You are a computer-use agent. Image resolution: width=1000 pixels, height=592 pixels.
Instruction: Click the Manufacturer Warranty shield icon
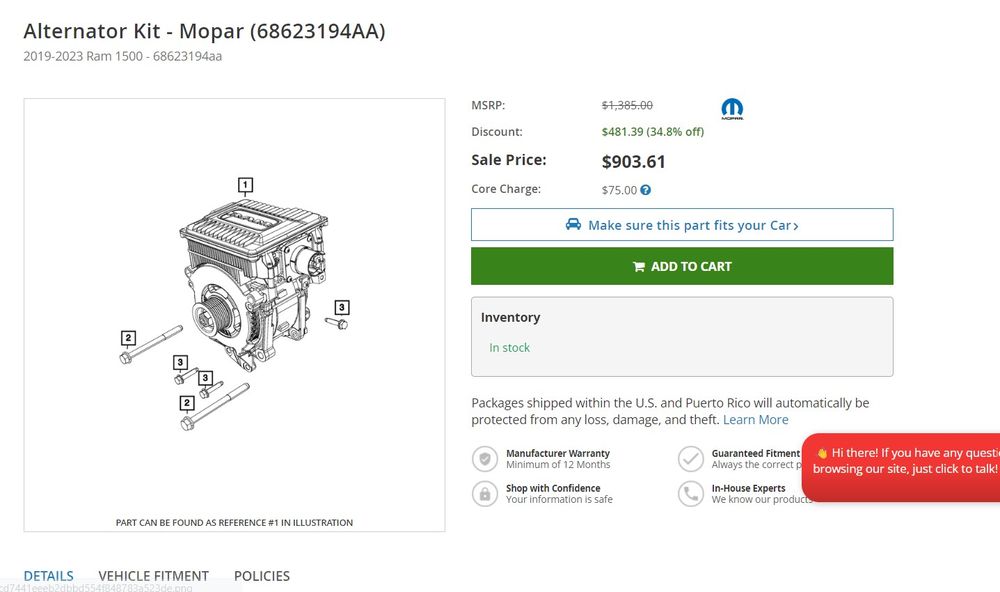pos(485,459)
